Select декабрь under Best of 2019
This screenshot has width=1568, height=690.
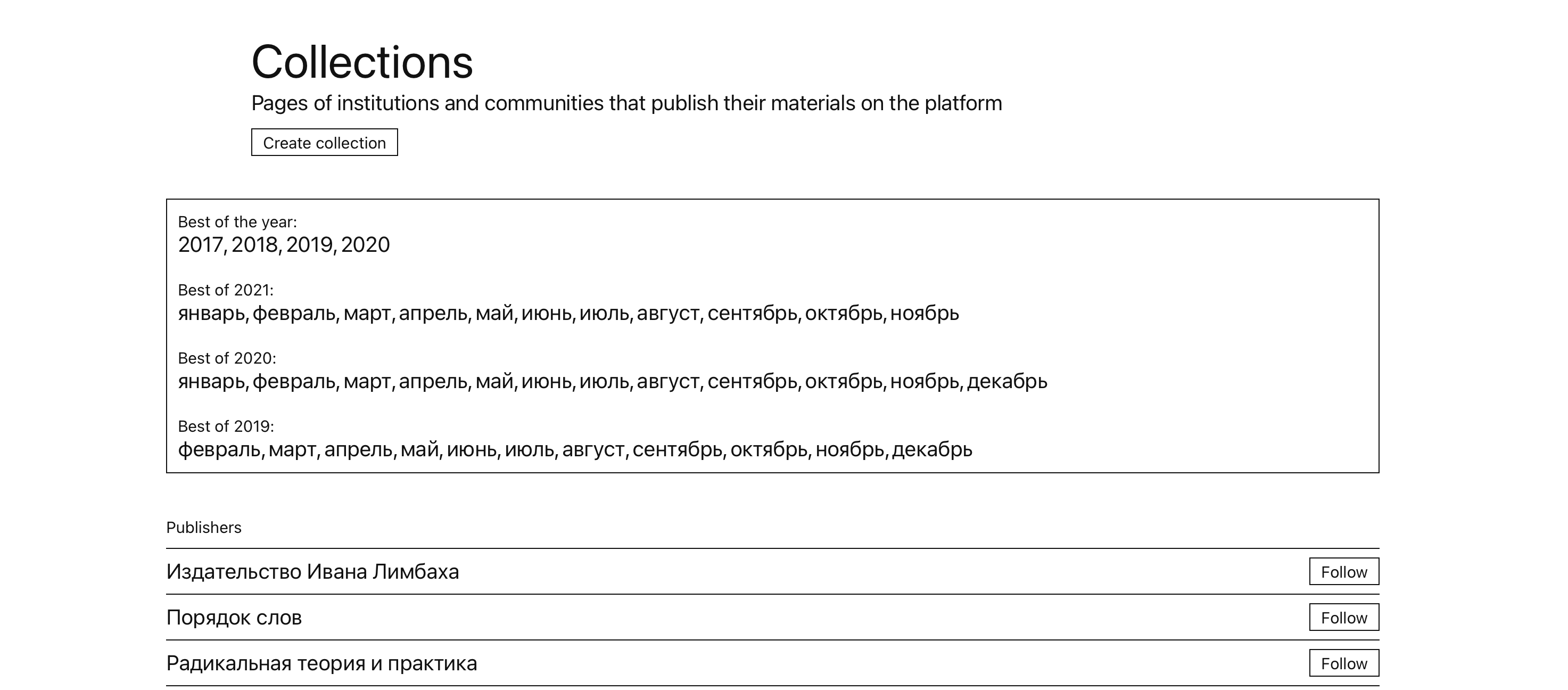coord(932,449)
